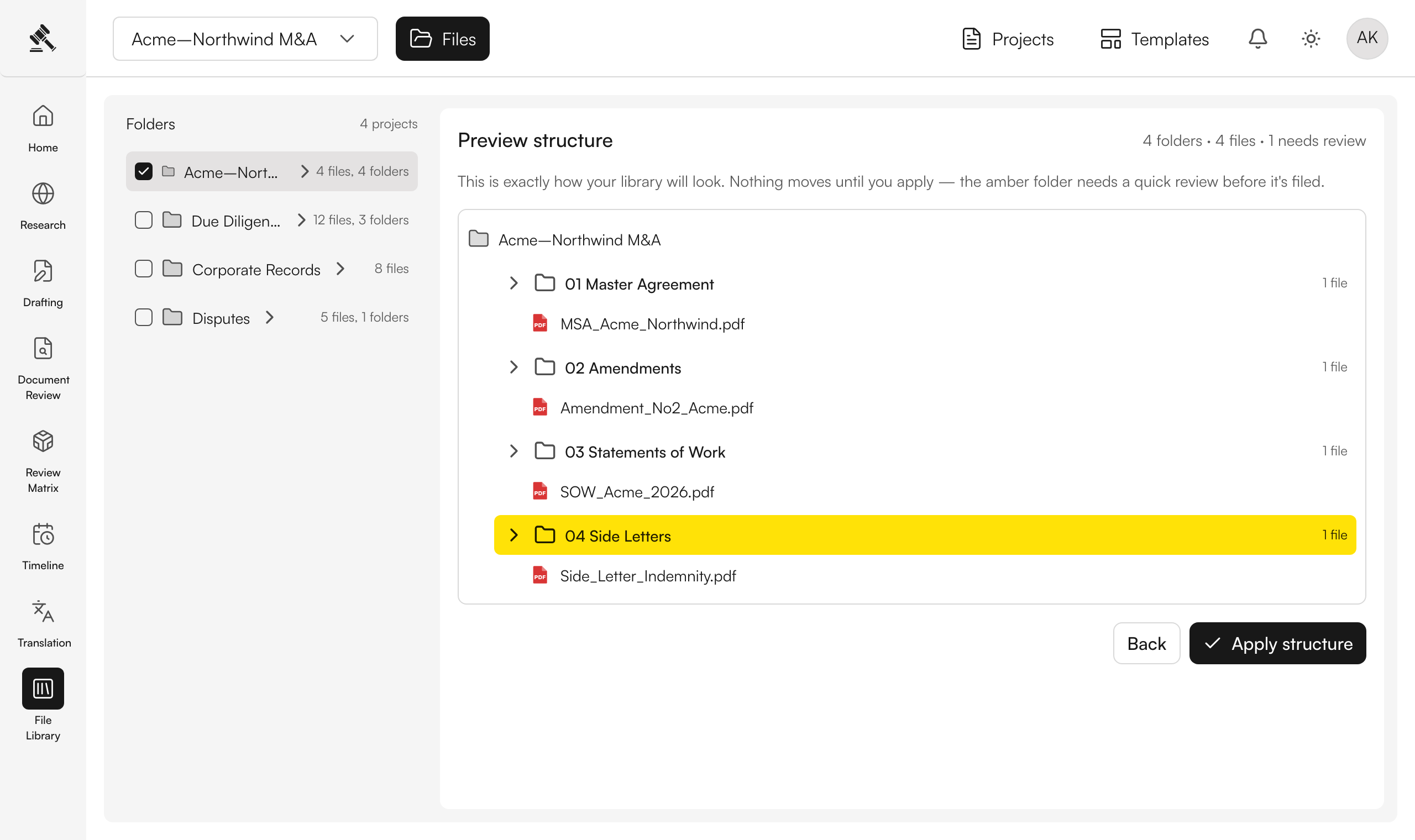
Task: Click the Due Diligence folder icon
Action: coord(172,219)
